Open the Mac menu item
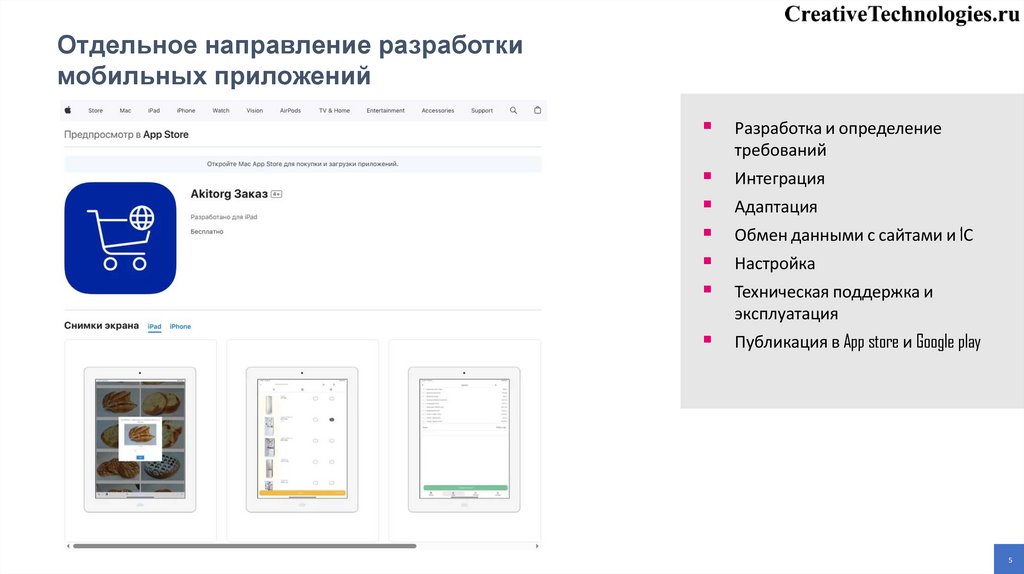Viewport: 1024px width, 574px height. coord(125,111)
